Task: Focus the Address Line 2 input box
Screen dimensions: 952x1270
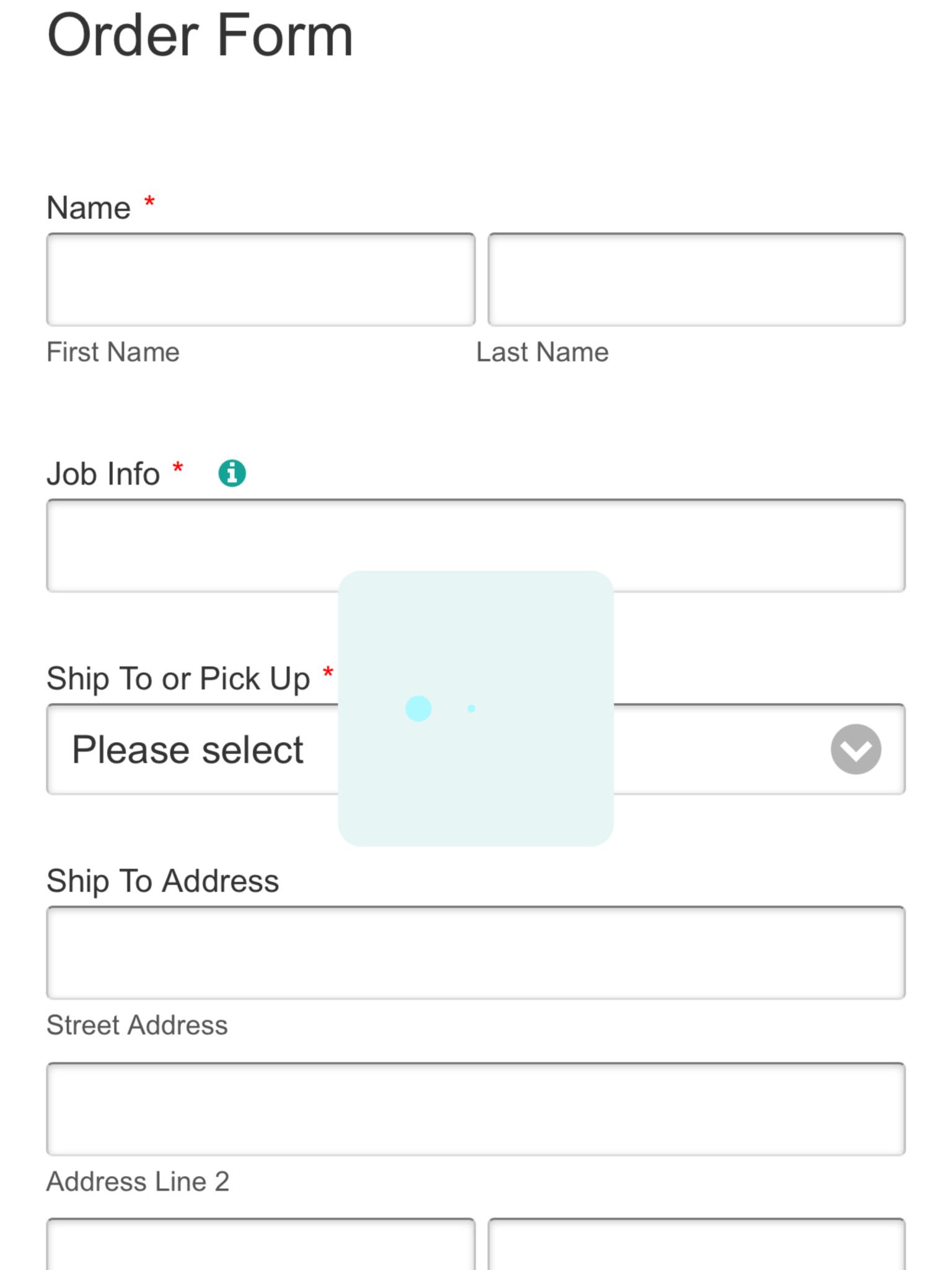Action: click(476, 1109)
